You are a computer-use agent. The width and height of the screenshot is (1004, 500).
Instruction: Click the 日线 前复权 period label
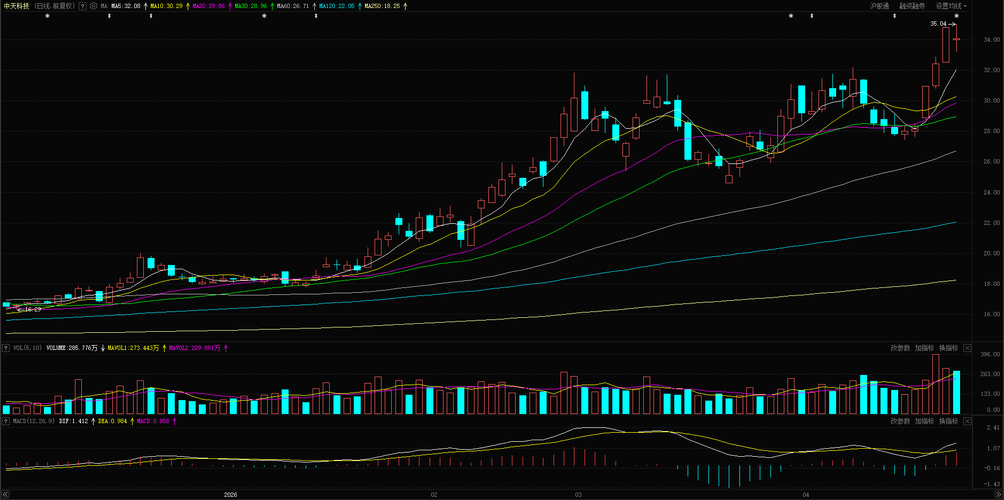[x=54, y=6]
